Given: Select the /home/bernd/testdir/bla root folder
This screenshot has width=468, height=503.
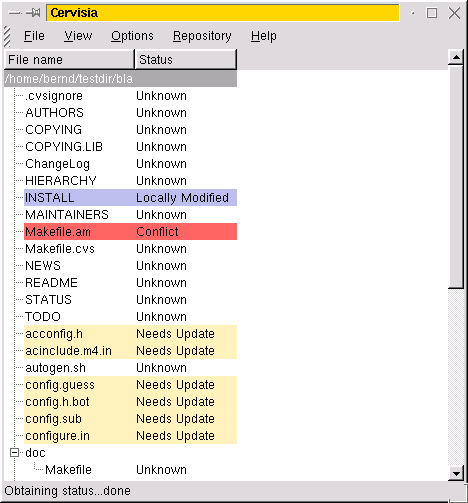Looking at the screenshot, I should tap(120, 79).
